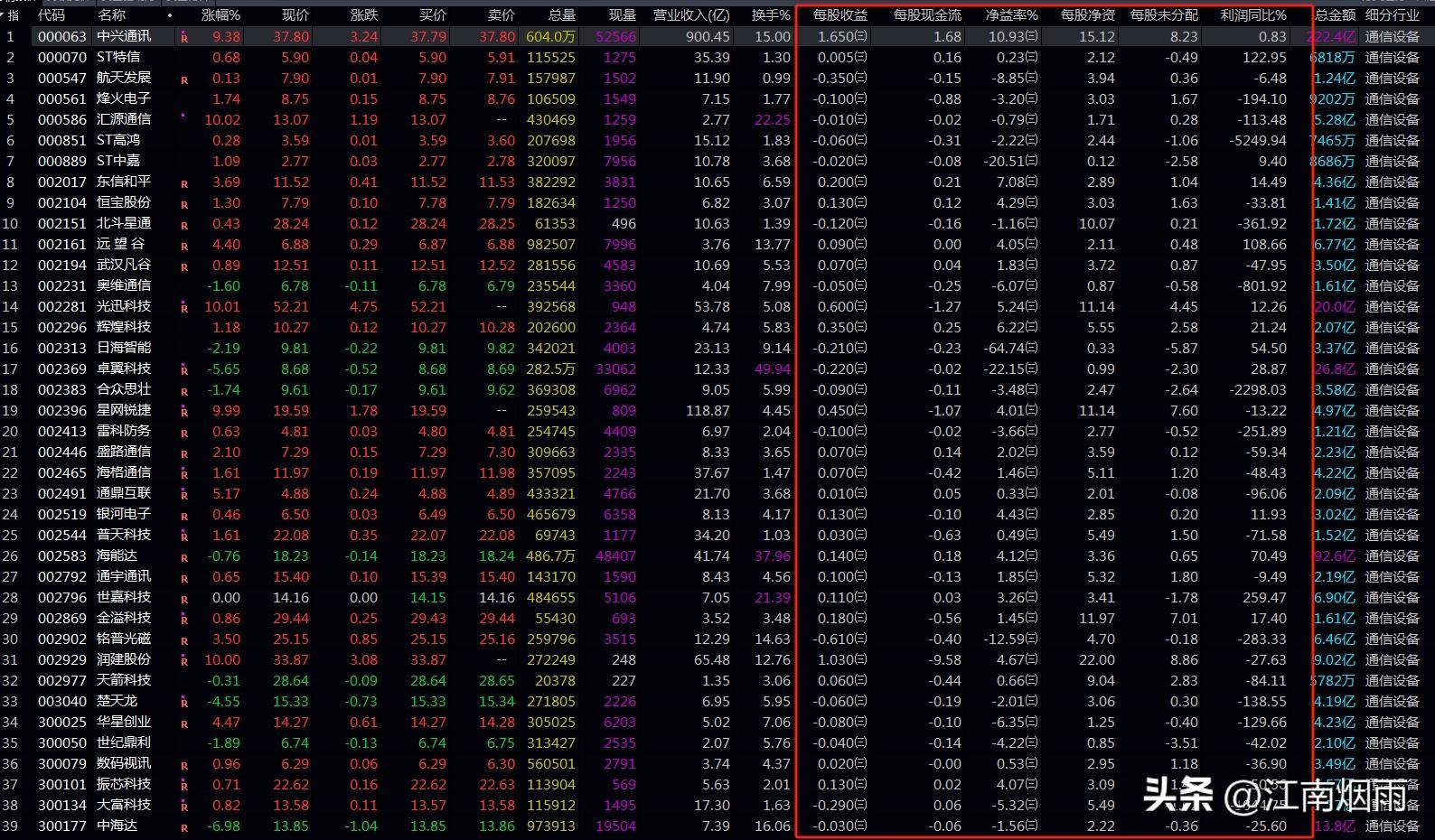This screenshot has width=1435, height=840.
Task: Click report-period icon beside 1.650 earnings
Action: 861,36
